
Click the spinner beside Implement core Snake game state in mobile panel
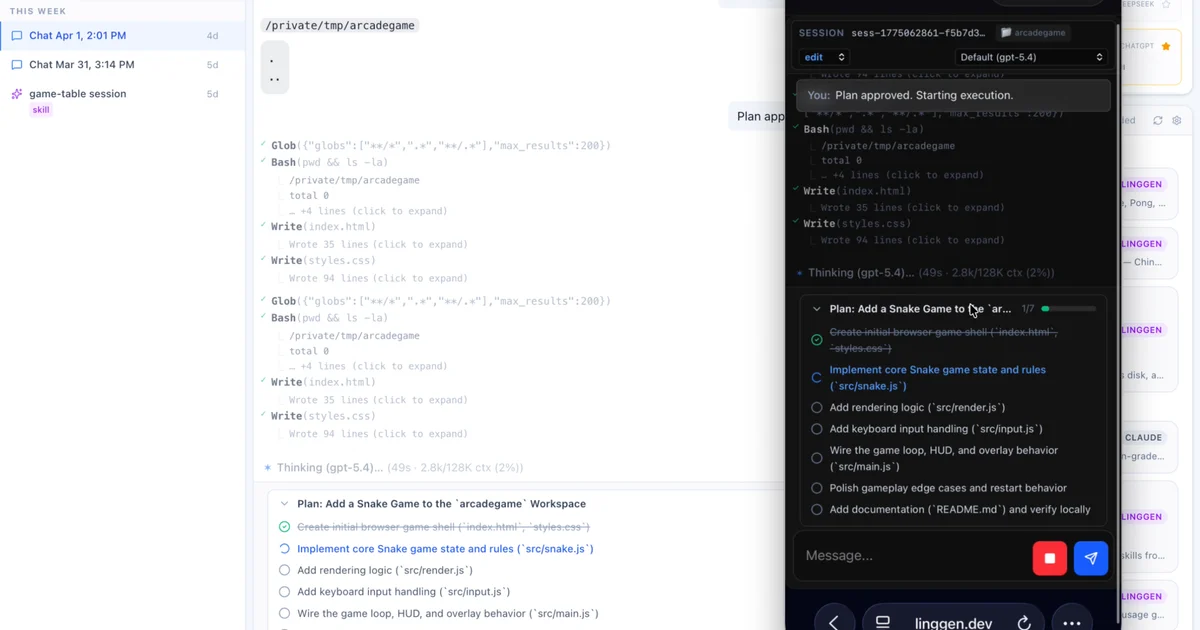click(816, 378)
